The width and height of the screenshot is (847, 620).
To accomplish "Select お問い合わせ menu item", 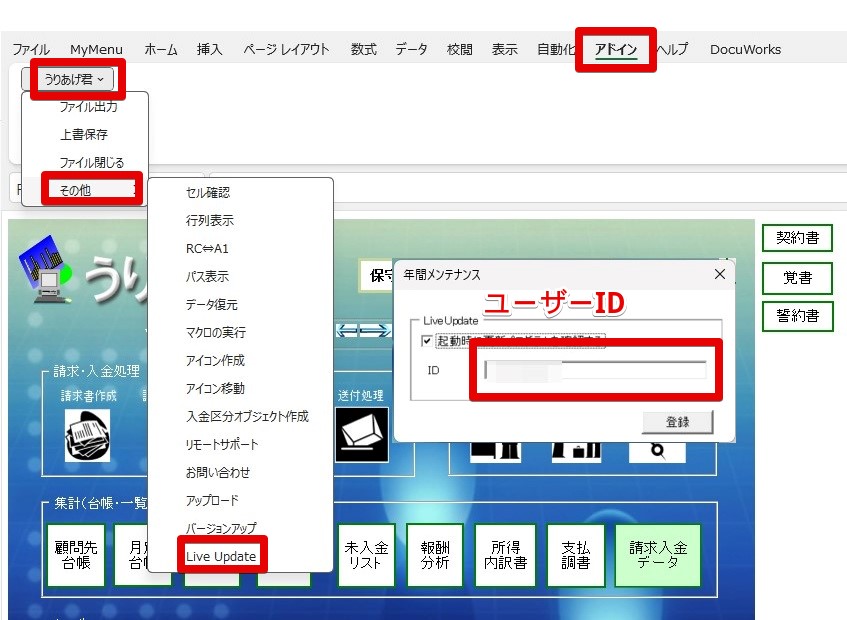I will point(218,473).
